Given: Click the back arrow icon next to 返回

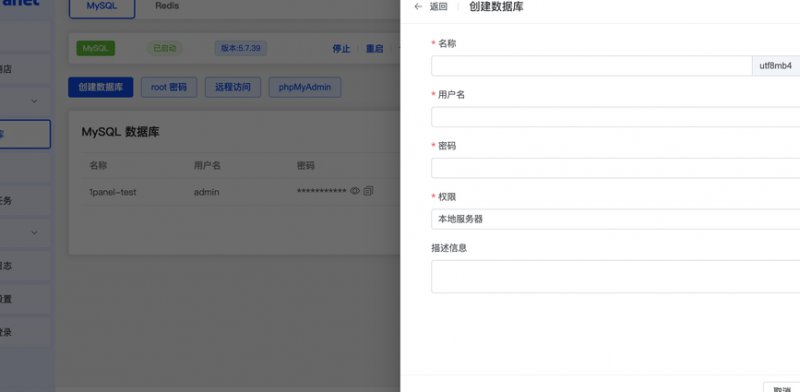Looking at the screenshot, I should coord(418,7).
